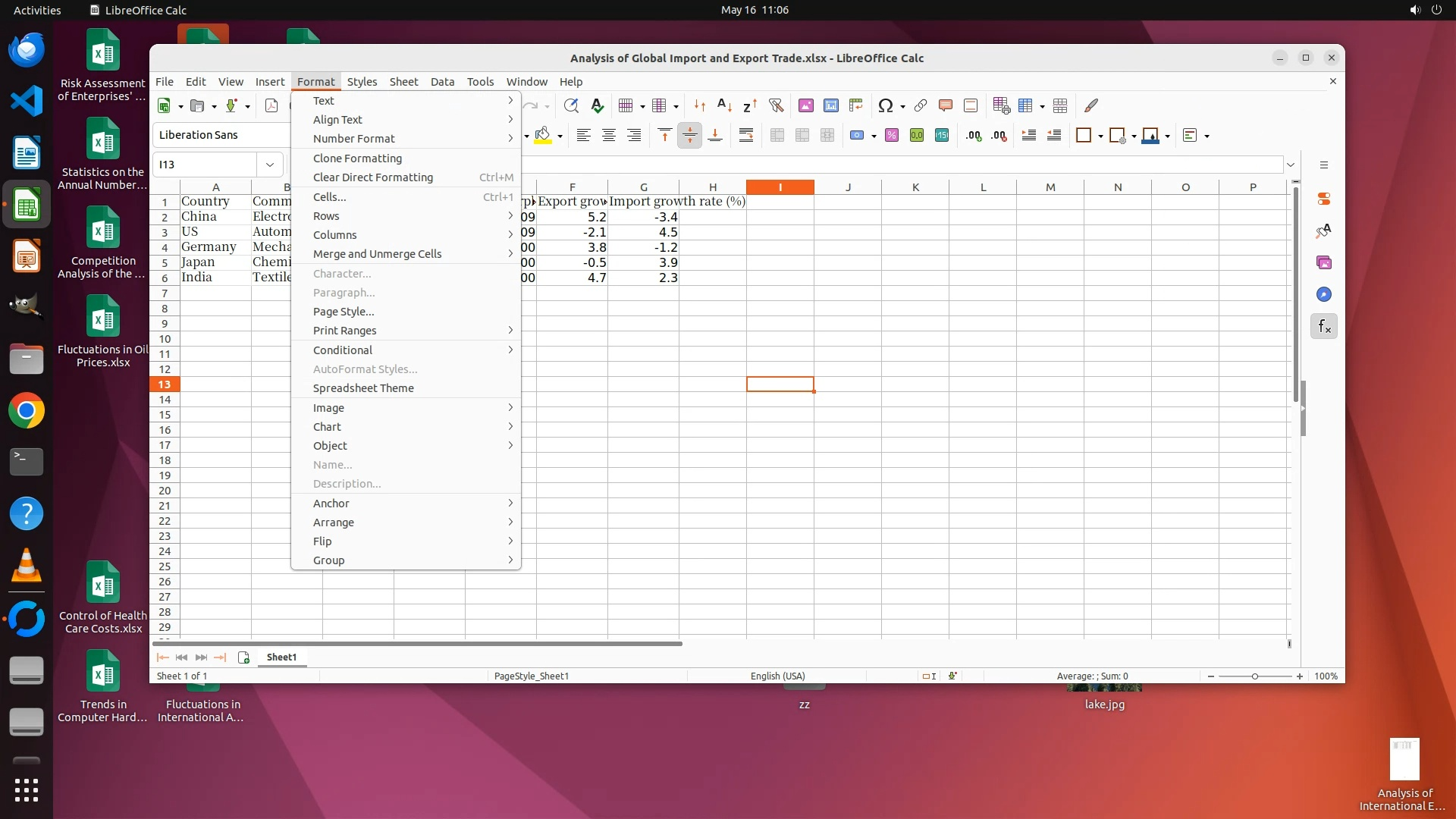Expand the Name Box dropdown arrow

[269, 165]
